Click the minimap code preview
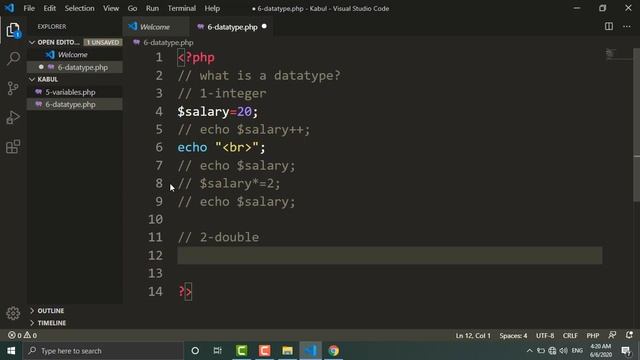This screenshot has width=640, height=360. [x=610, y=53]
